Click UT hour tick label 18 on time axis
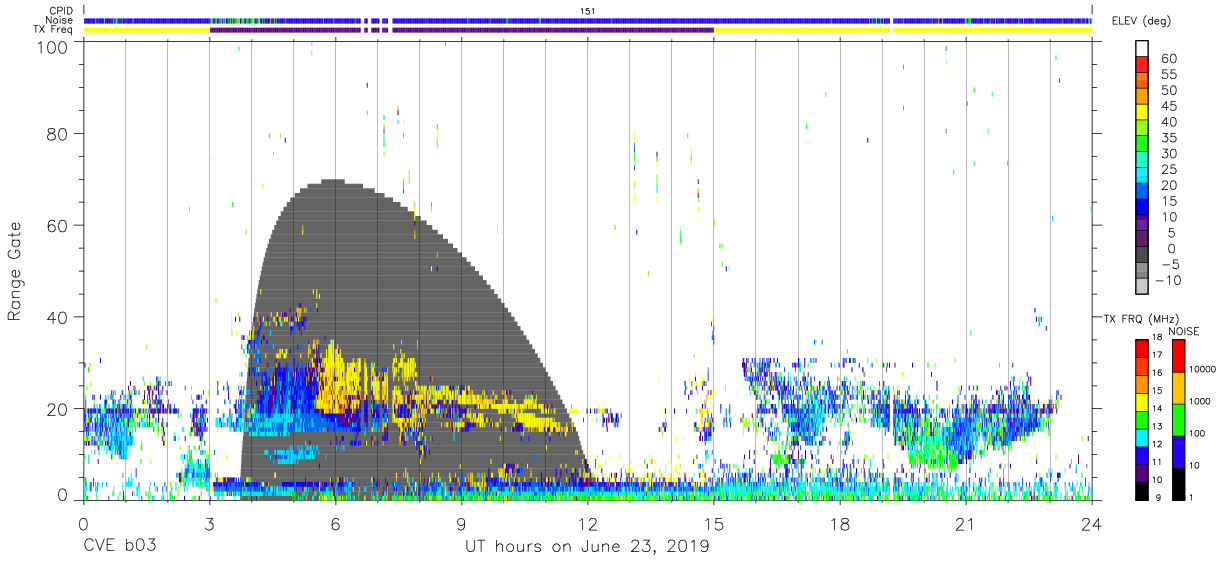Image resolution: width=1228 pixels, height=567 pixels. click(x=839, y=524)
